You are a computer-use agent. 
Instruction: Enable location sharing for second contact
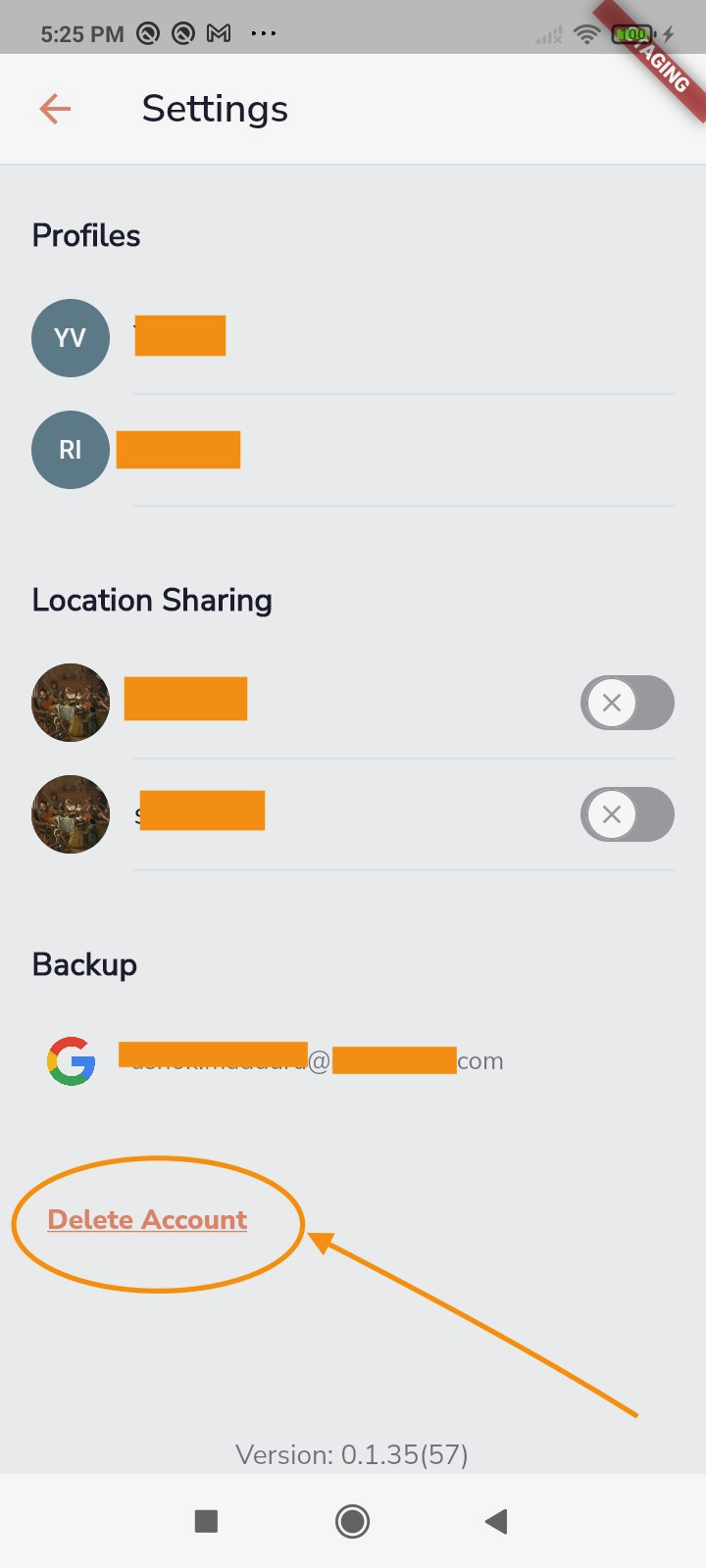point(628,814)
